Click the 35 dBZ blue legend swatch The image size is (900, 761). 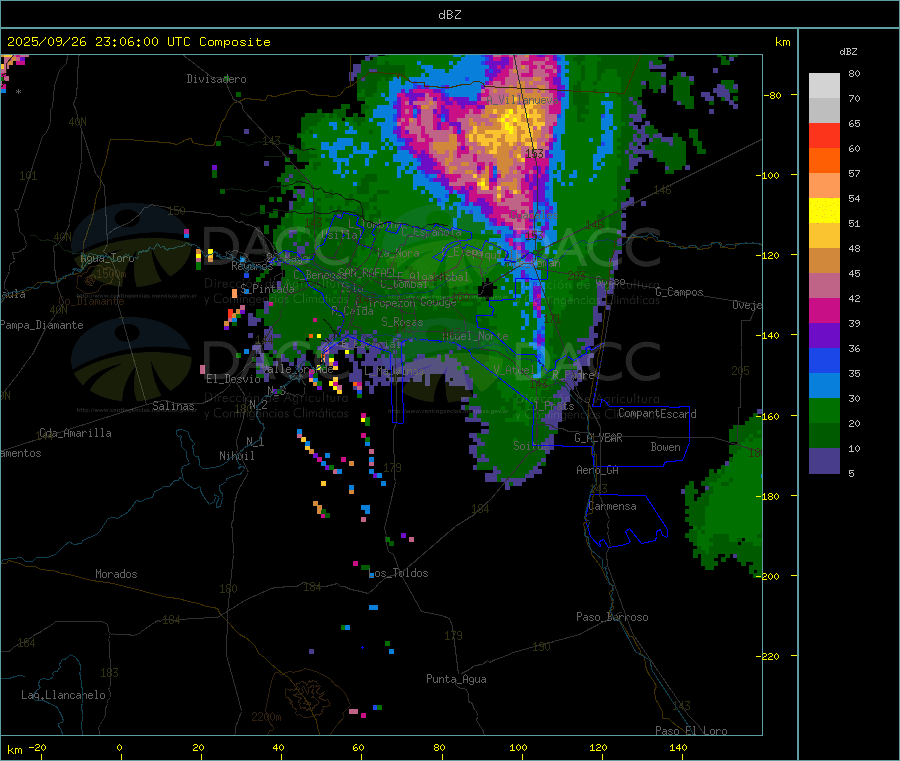coord(824,386)
